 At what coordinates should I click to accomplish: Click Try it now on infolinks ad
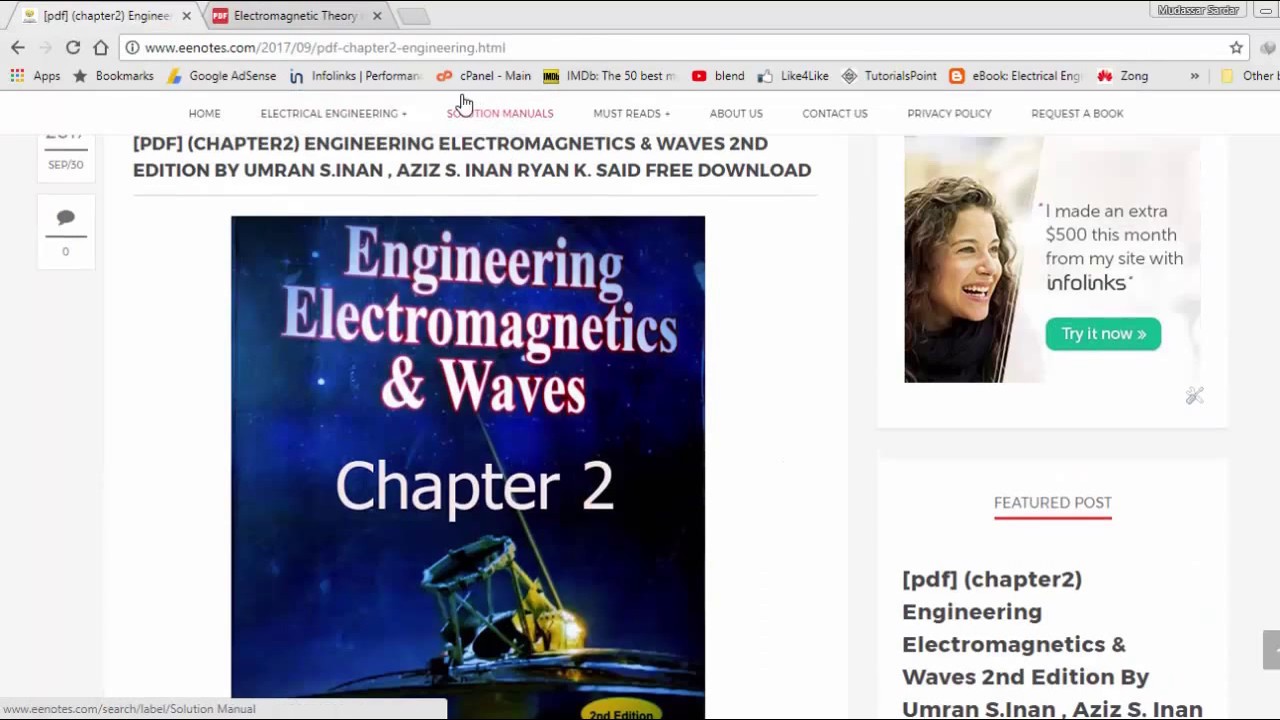(1103, 334)
